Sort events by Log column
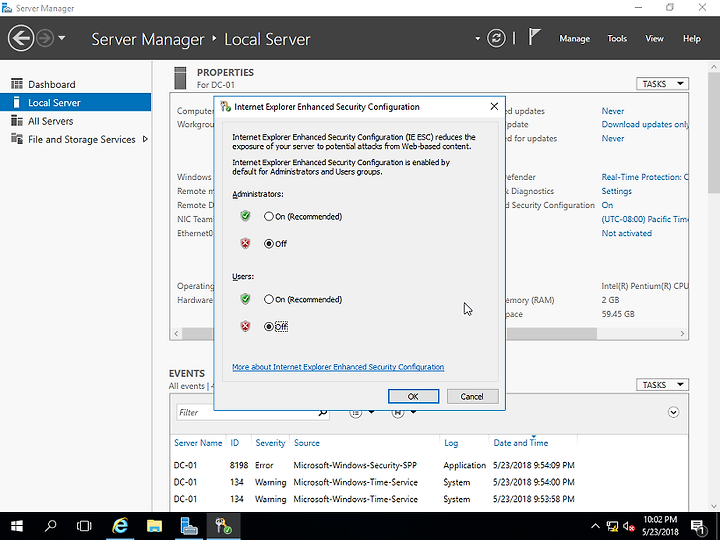Image resolution: width=720 pixels, height=540 pixels. pyautogui.click(x=451, y=443)
